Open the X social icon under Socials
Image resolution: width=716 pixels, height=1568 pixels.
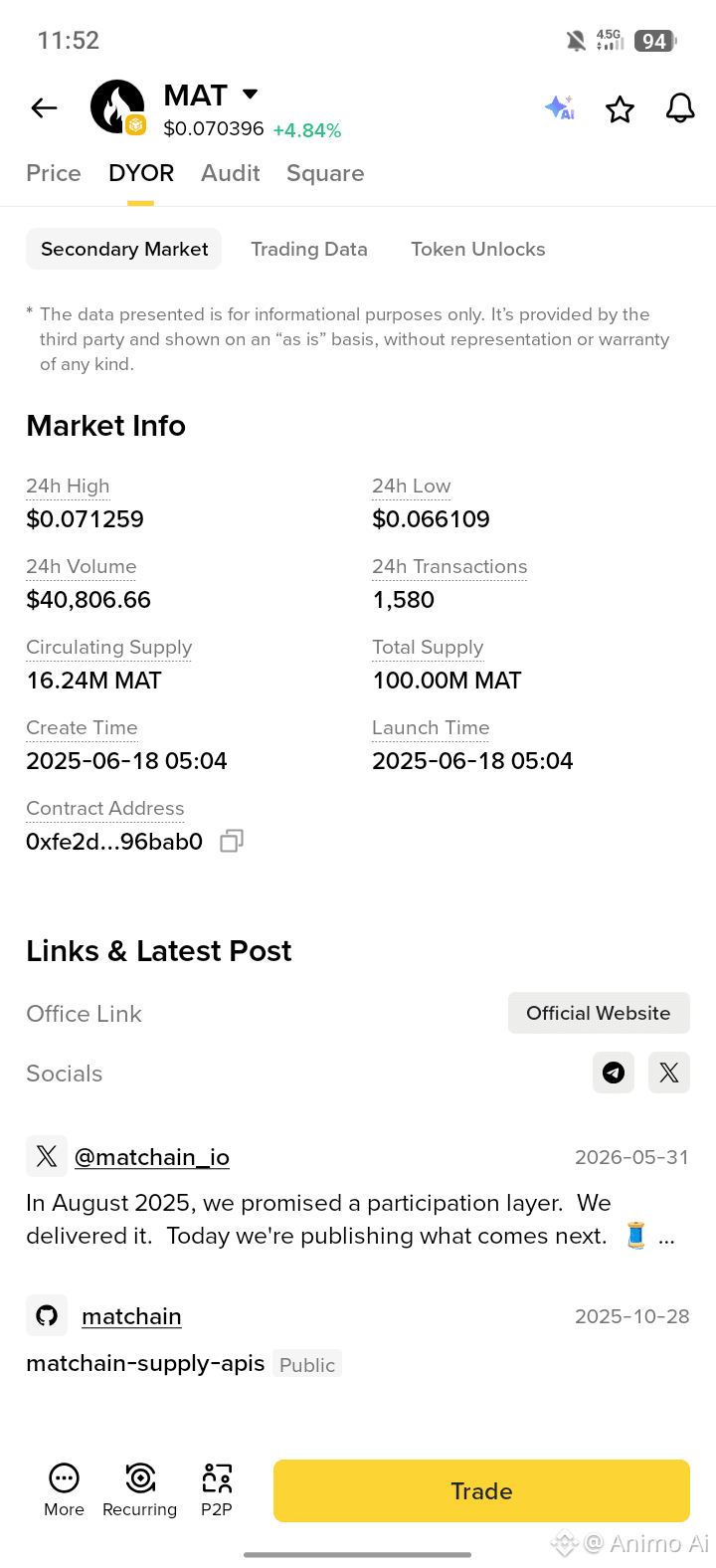click(669, 1073)
